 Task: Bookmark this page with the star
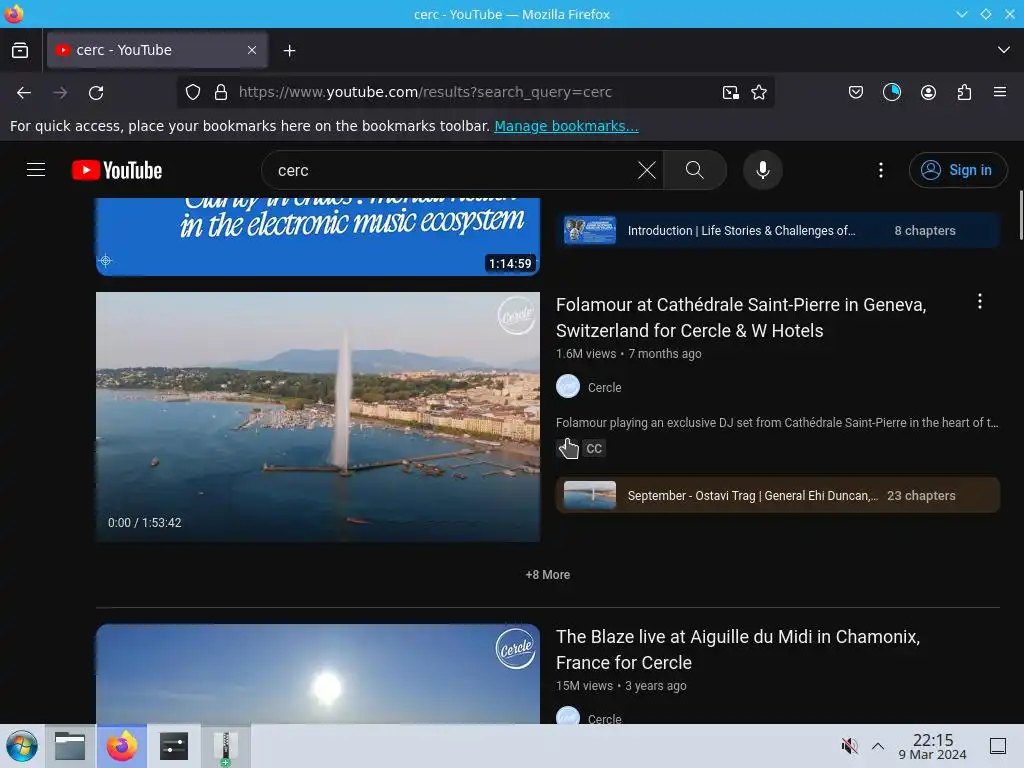pyautogui.click(x=759, y=93)
